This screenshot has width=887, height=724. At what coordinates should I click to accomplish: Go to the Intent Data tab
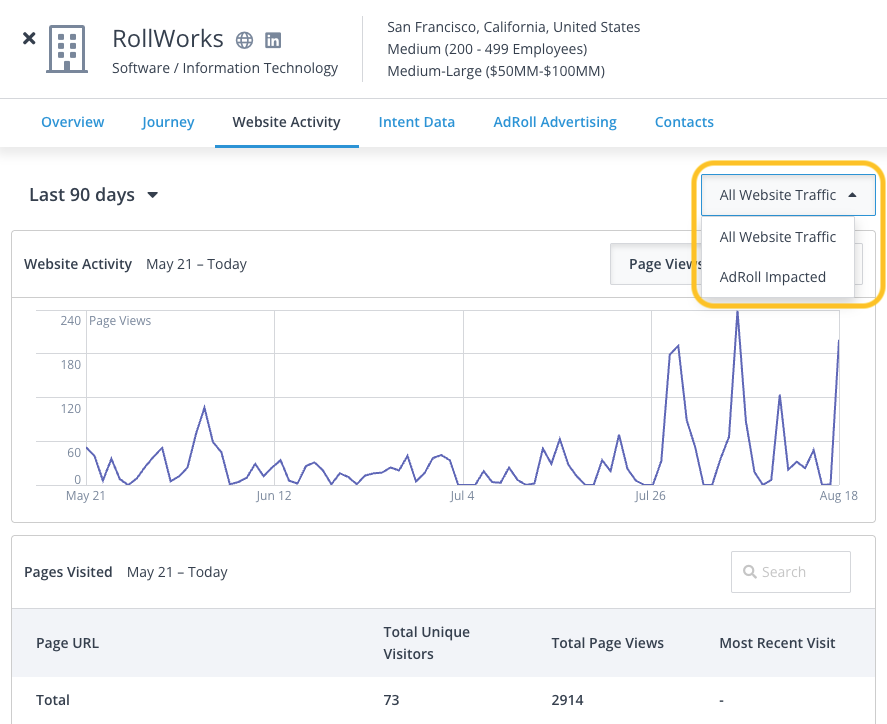tap(416, 122)
